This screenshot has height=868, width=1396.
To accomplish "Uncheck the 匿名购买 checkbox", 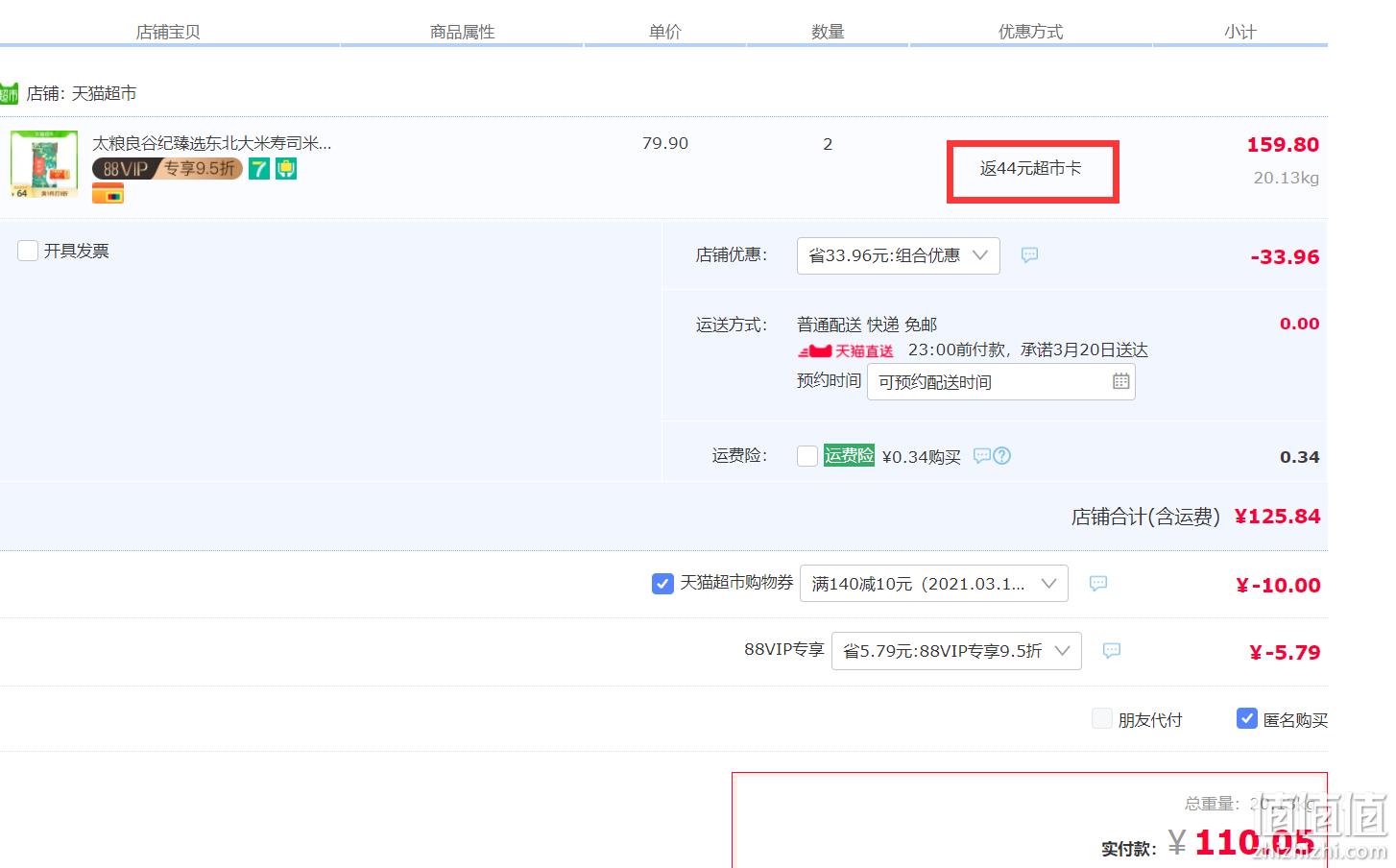I will point(1247,718).
